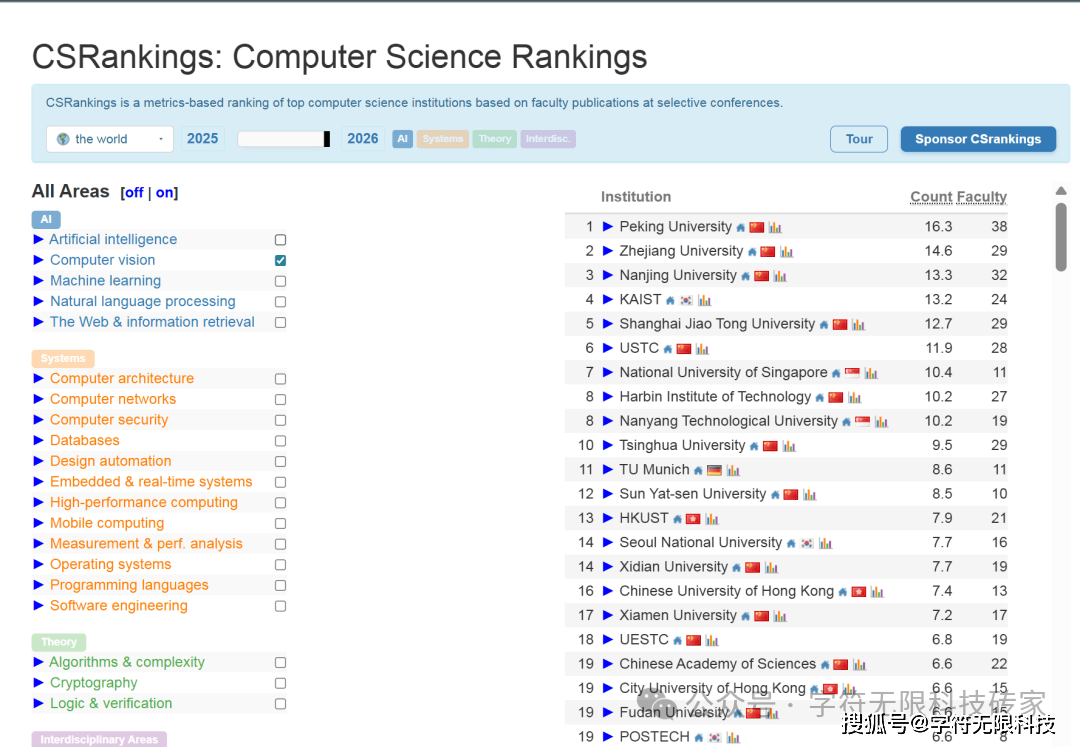Click bar chart icon next to Zhejiang University
The image size is (1080, 747).
pos(787,252)
